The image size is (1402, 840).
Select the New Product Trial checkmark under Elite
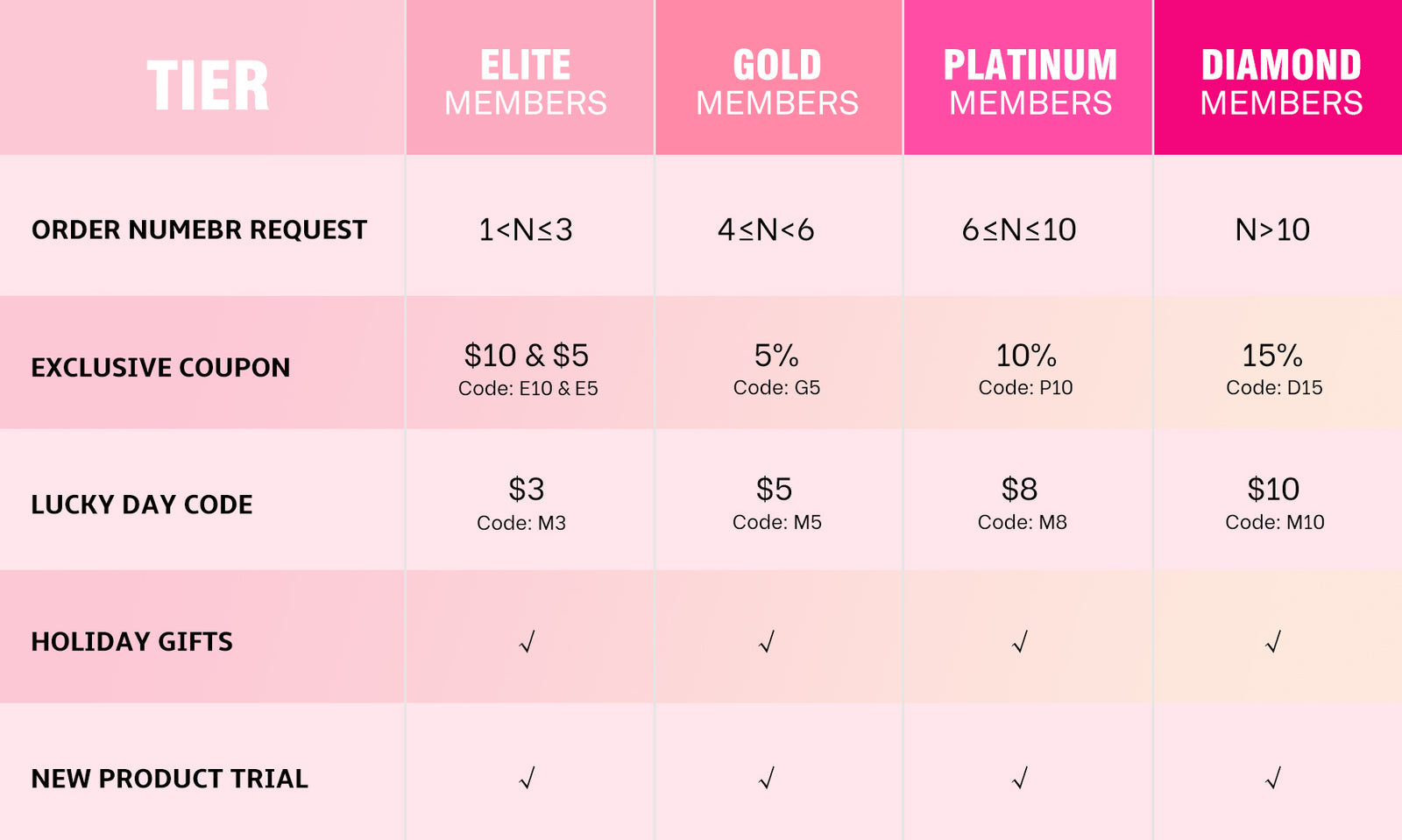click(x=527, y=778)
